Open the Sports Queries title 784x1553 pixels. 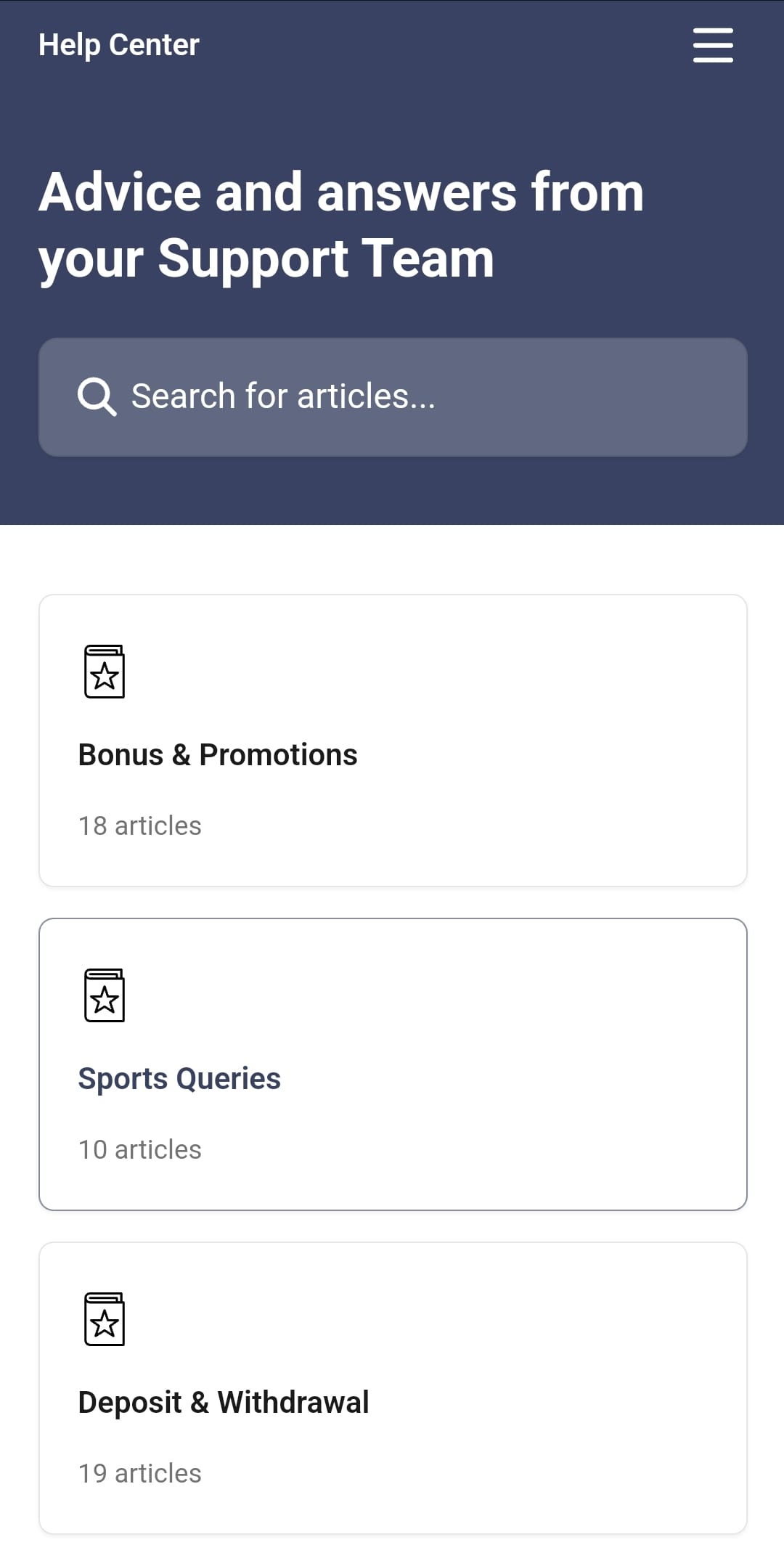(179, 1079)
